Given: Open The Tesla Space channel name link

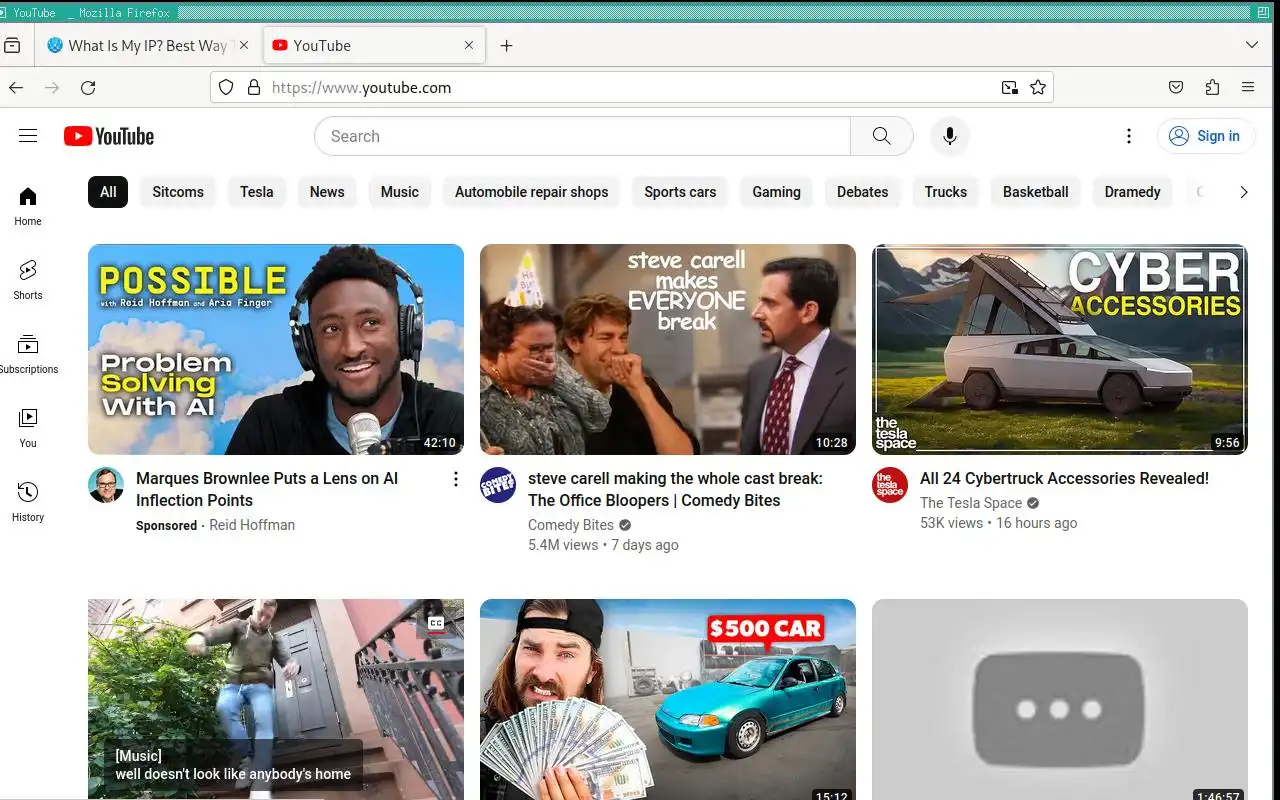Looking at the screenshot, I should click(x=971, y=503).
